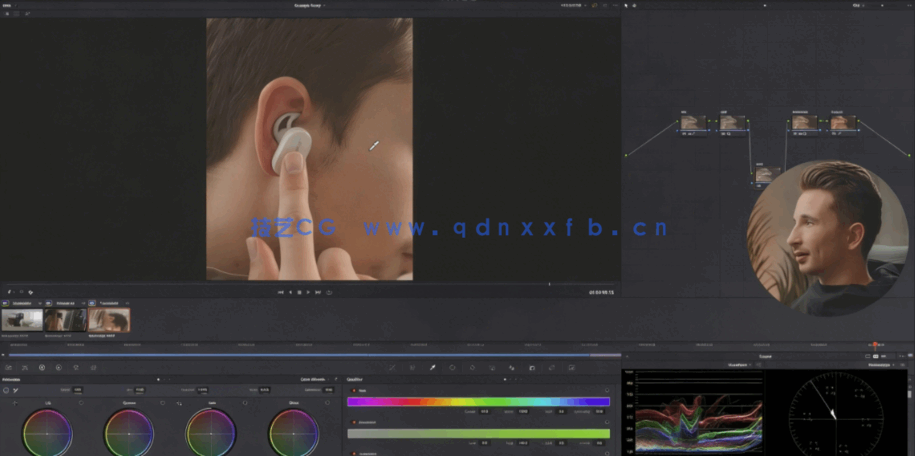Play the clip in reverse
915x456 pixels.
tap(290, 293)
